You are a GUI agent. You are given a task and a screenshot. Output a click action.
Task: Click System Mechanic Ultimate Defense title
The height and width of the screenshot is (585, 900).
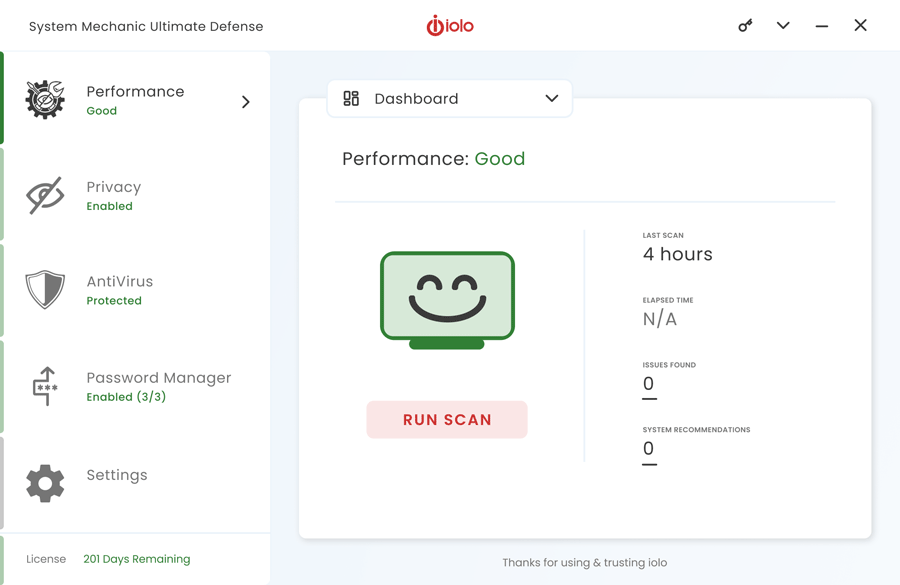[146, 26]
